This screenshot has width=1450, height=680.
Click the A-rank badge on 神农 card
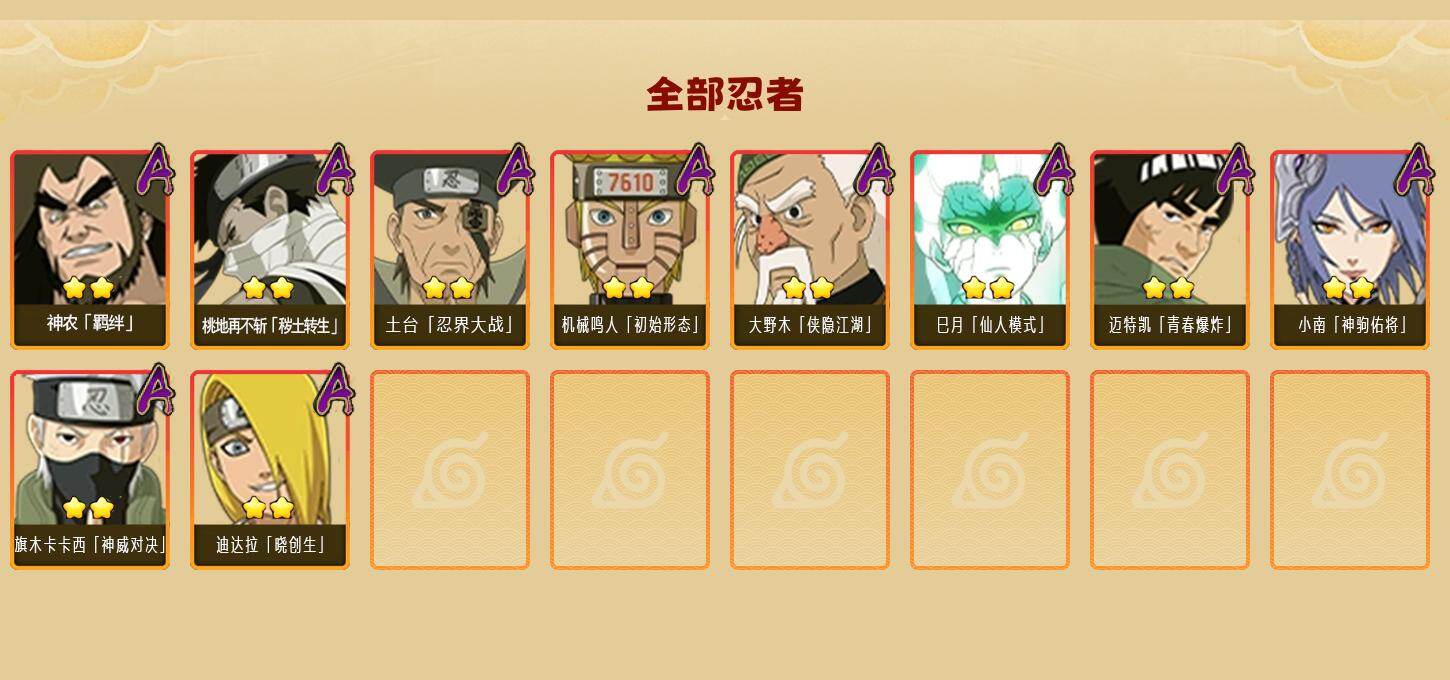(x=155, y=170)
